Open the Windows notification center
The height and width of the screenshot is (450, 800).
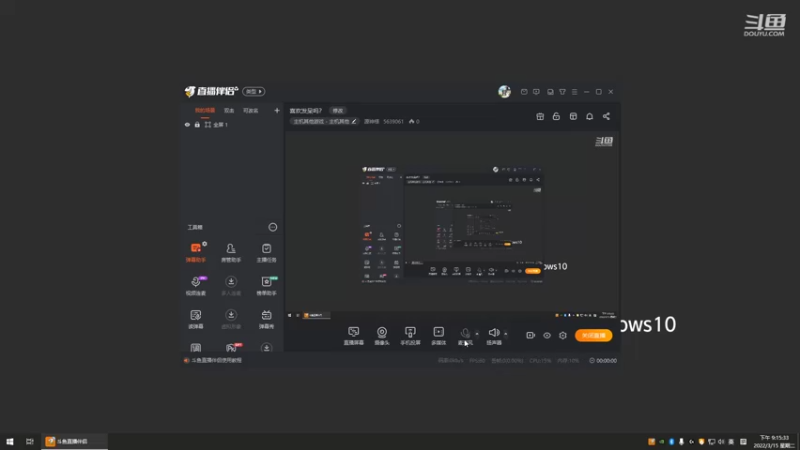[x=743, y=442]
